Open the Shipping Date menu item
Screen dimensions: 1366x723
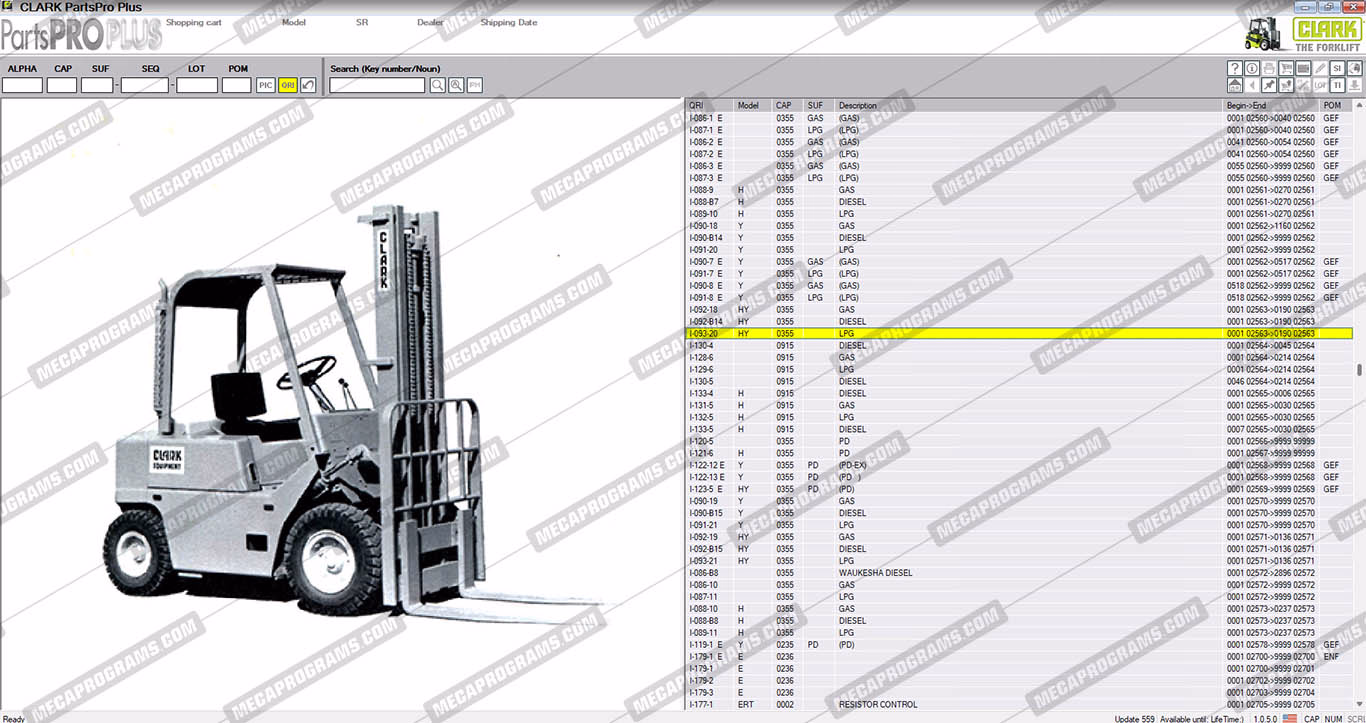(508, 22)
